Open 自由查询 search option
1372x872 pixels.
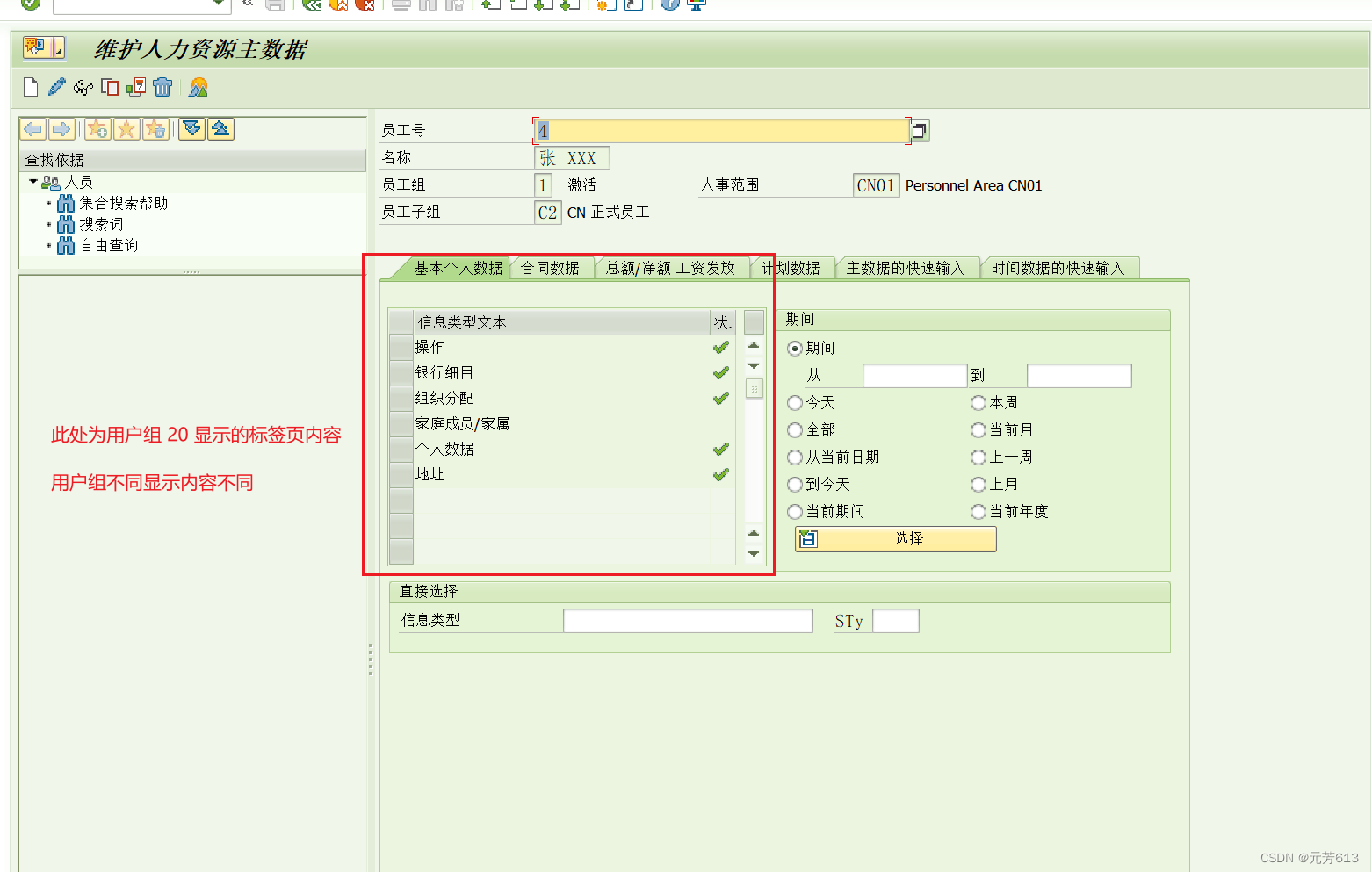coord(109,245)
